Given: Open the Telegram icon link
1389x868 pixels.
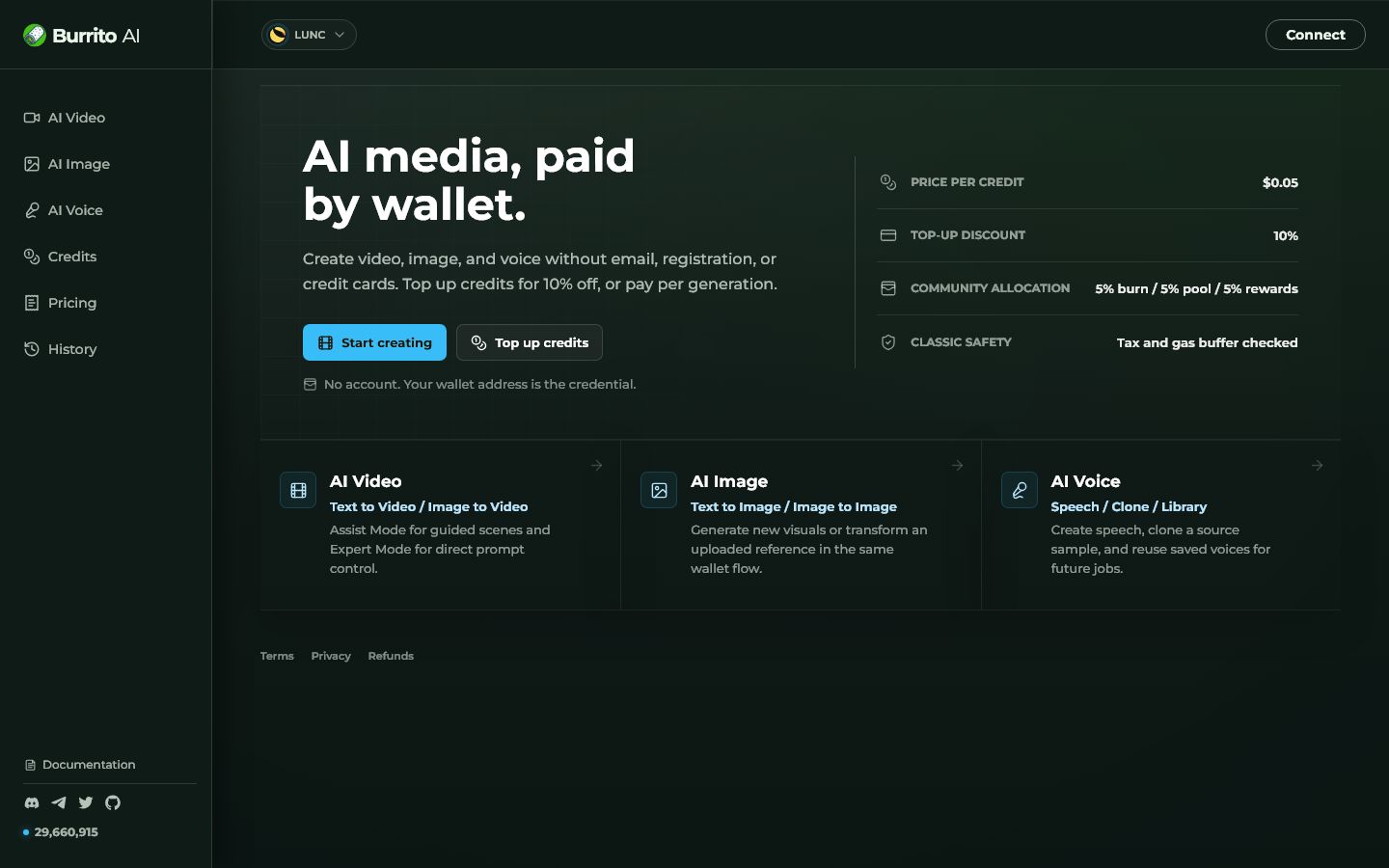Looking at the screenshot, I should 59,802.
